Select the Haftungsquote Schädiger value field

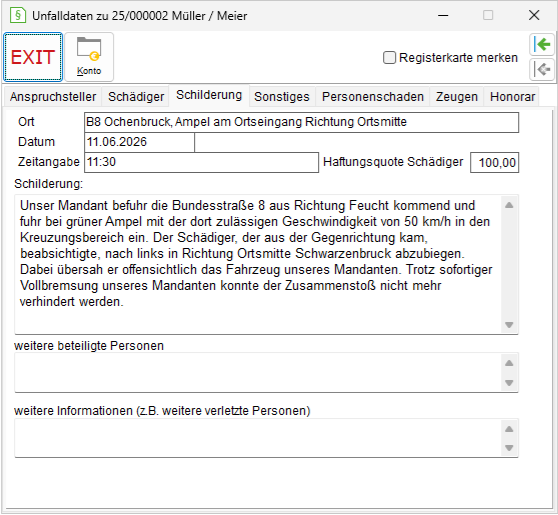click(494, 162)
